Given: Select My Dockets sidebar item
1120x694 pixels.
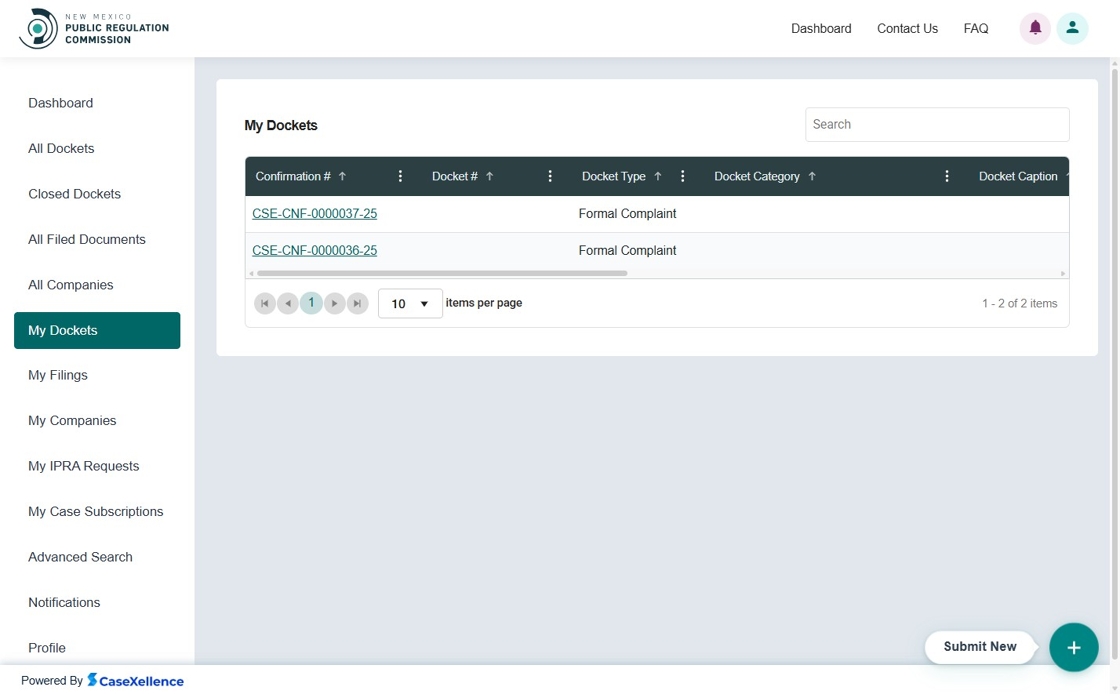Looking at the screenshot, I should [x=97, y=331].
